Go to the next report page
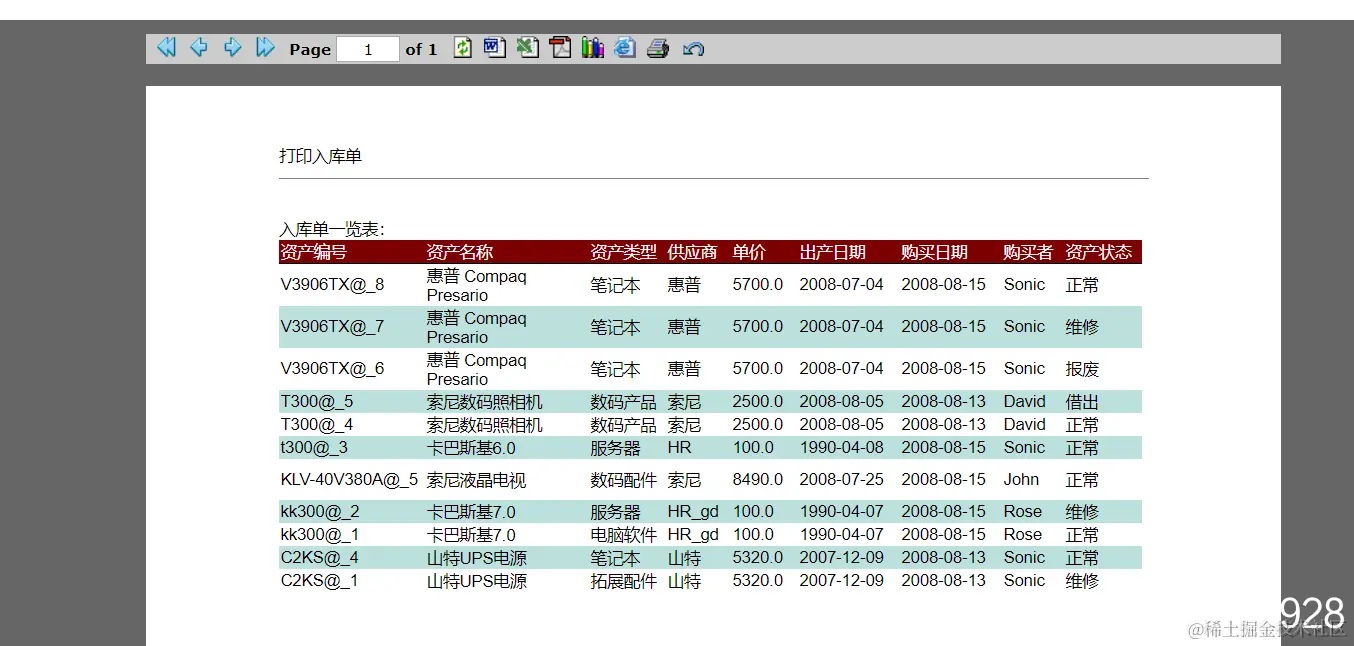 click(x=232, y=47)
